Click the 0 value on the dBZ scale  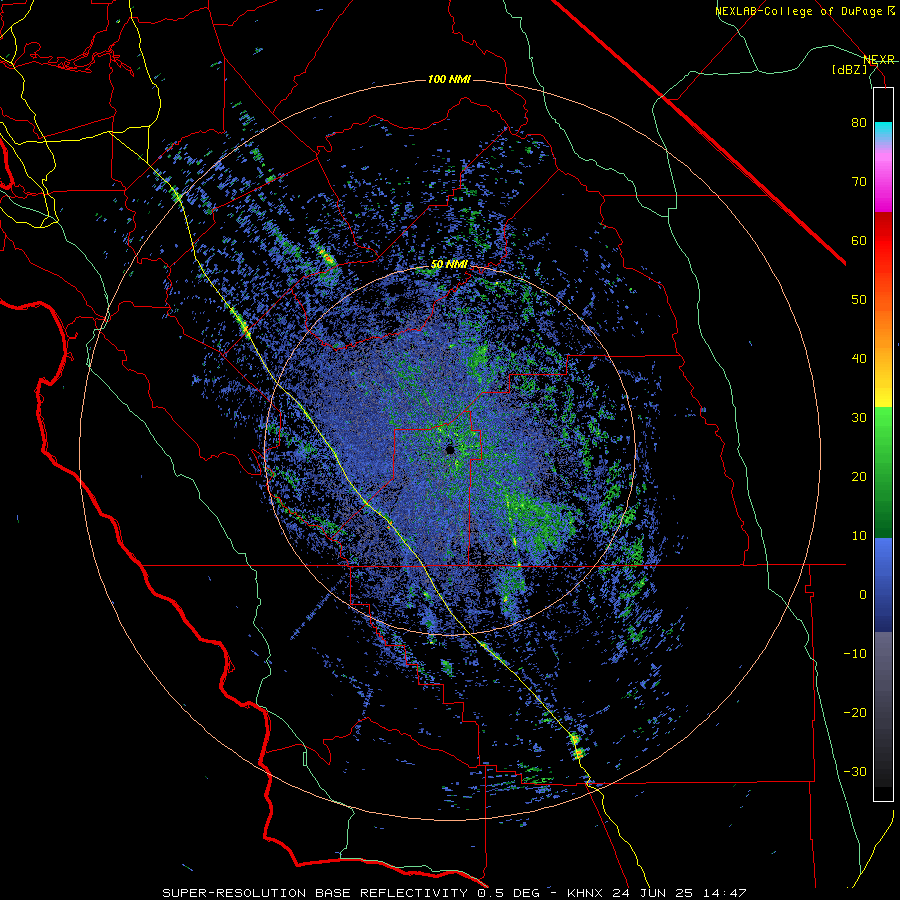(863, 595)
